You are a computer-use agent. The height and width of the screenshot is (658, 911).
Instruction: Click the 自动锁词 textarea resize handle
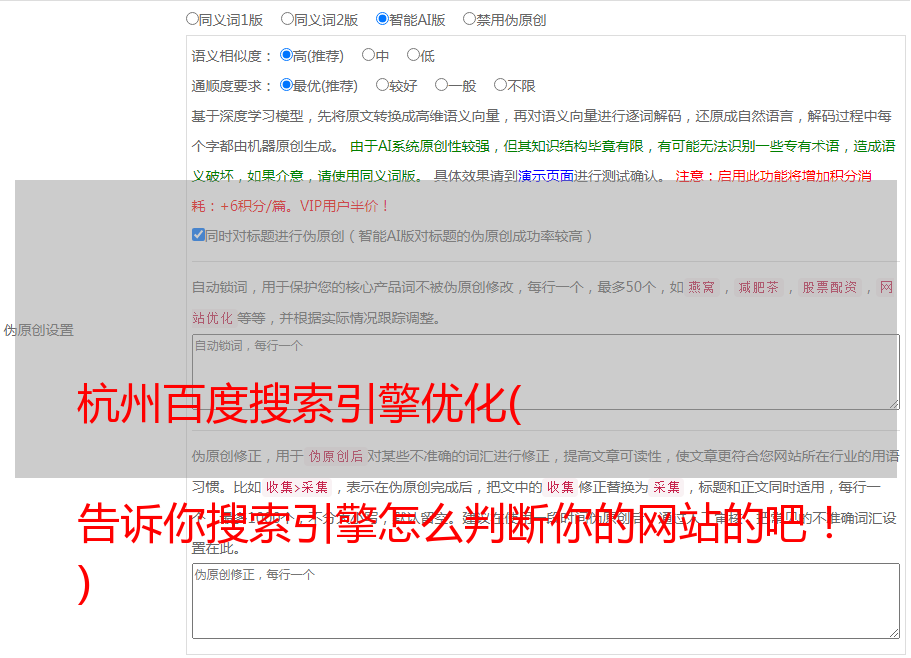click(894, 404)
